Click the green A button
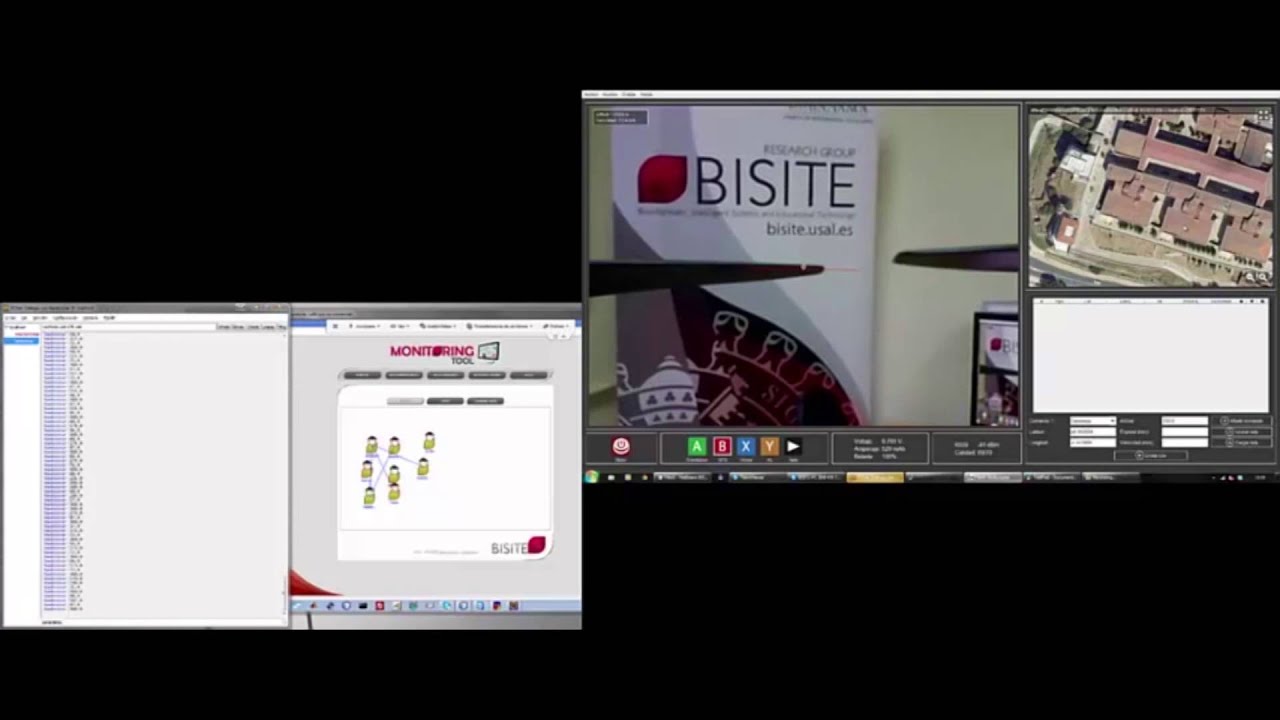This screenshot has width=1280, height=720. click(697, 446)
